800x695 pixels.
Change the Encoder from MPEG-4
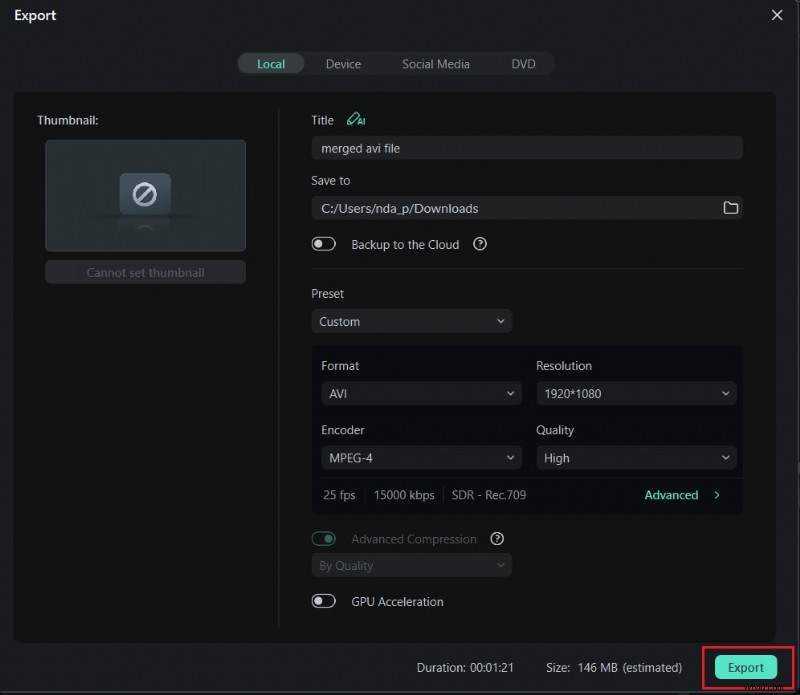click(420, 458)
